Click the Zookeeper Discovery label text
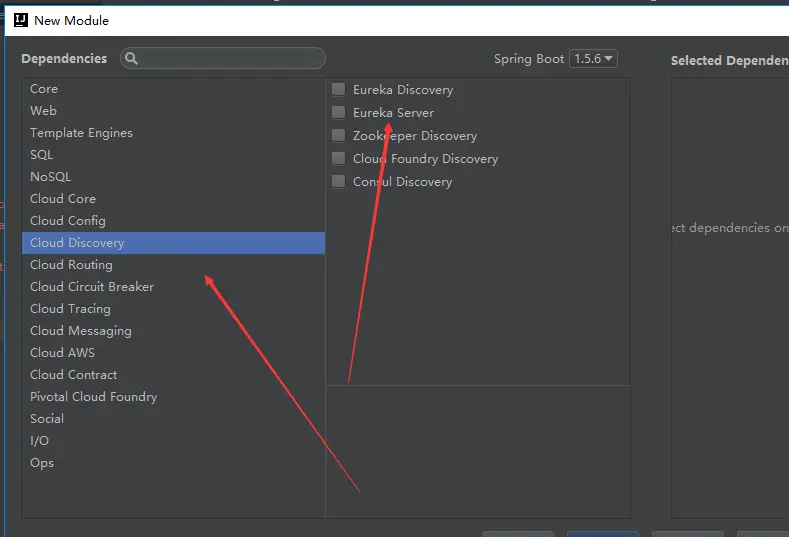This screenshot has width=789, height=537. [x=415, y=136]
